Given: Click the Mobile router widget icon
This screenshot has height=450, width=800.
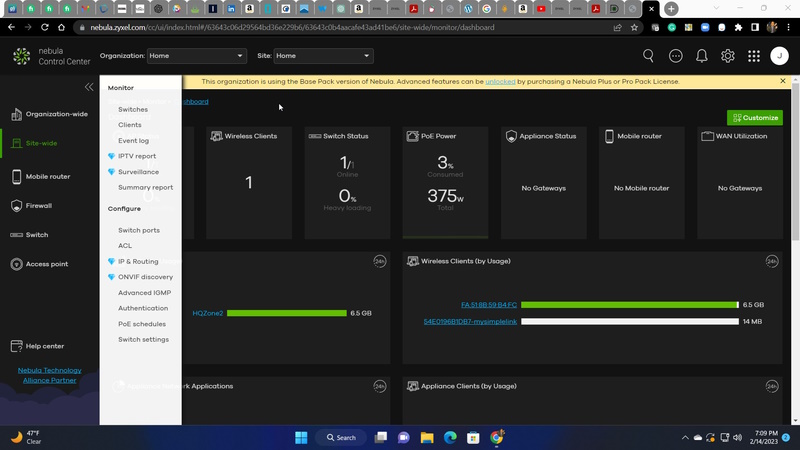Looking at the screenshot, I should click(x=609, y=136).
